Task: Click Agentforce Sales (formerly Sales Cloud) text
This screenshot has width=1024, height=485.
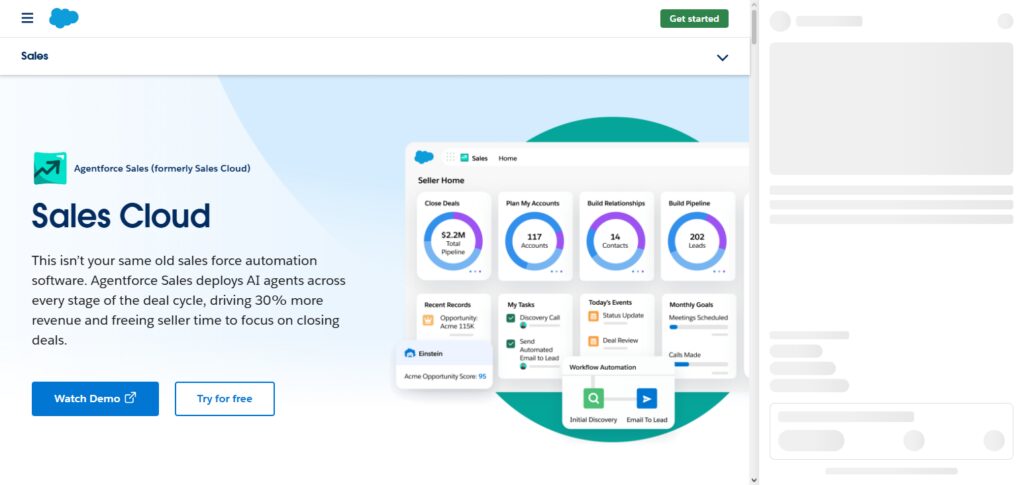Action: 162,168
